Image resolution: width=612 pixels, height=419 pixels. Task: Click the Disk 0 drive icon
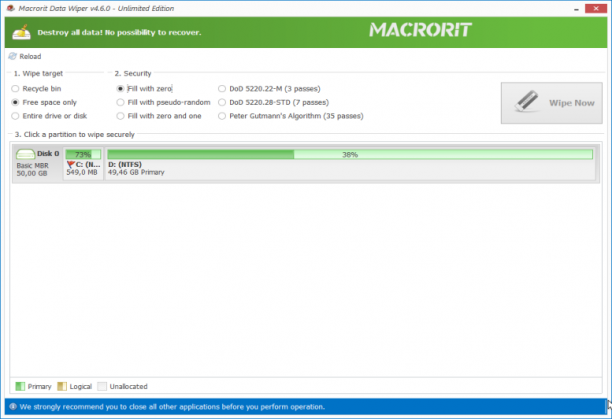(x=25, y=154)
